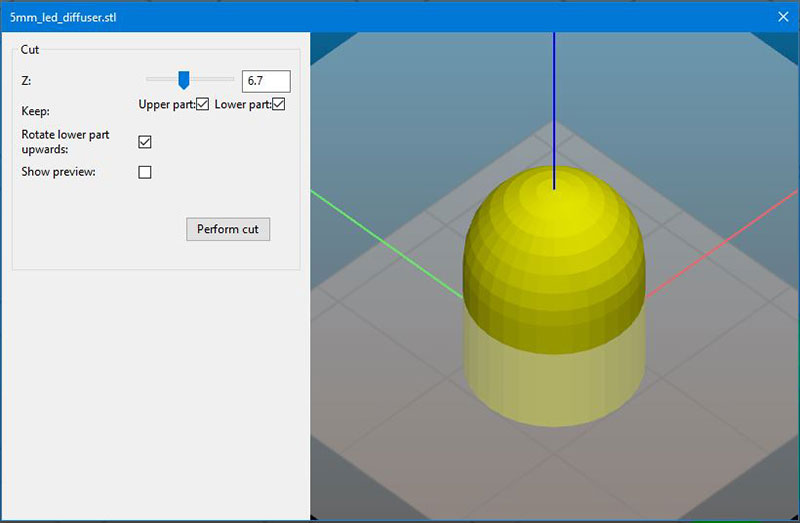The height and width of the screenshot is (523, 800).
Task: Click the "Rotate lower part upwards:" label
Action: point(65,141)
